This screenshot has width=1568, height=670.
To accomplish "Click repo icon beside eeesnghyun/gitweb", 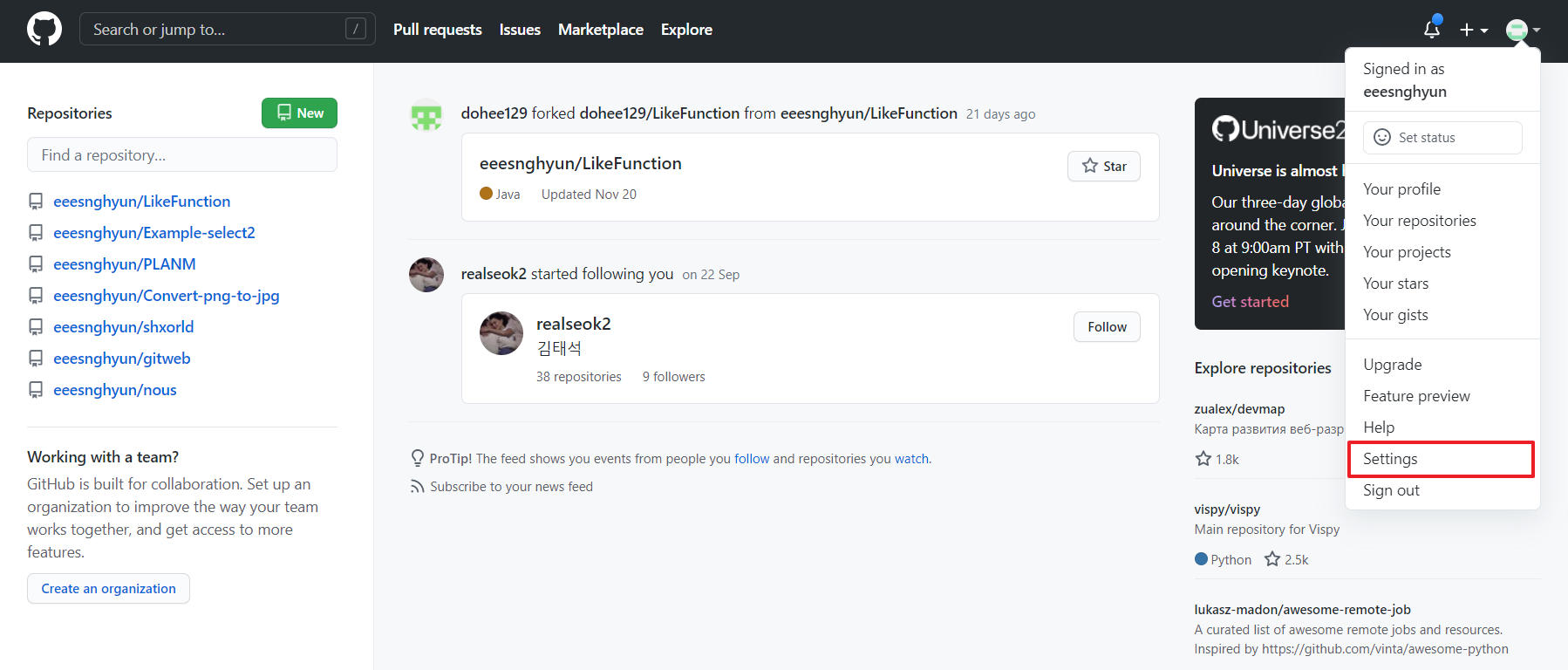I will click(x=36, y=359).
